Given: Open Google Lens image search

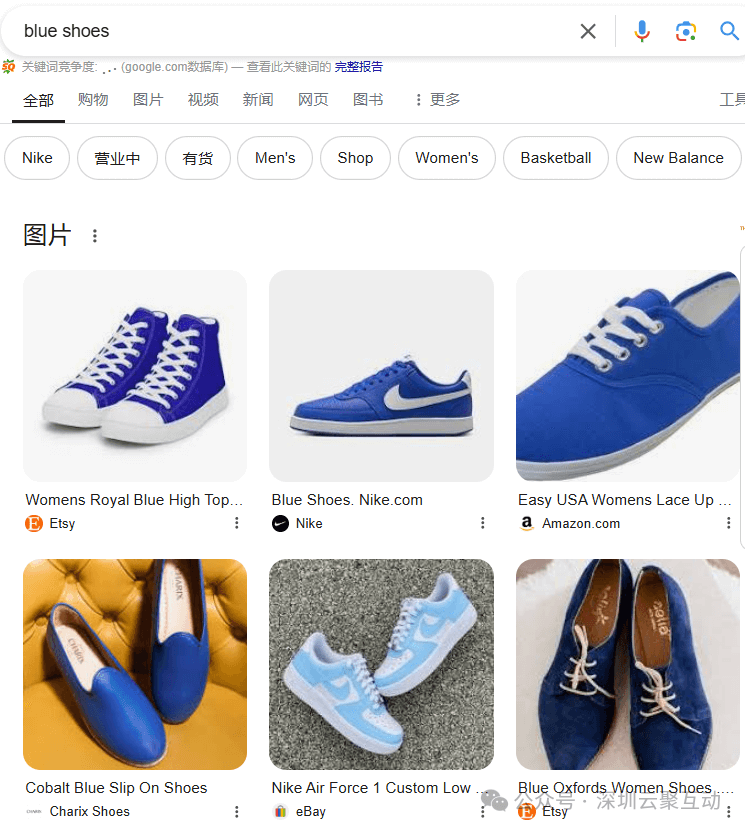Looking at the screenshot, I should tap(686, 31).
